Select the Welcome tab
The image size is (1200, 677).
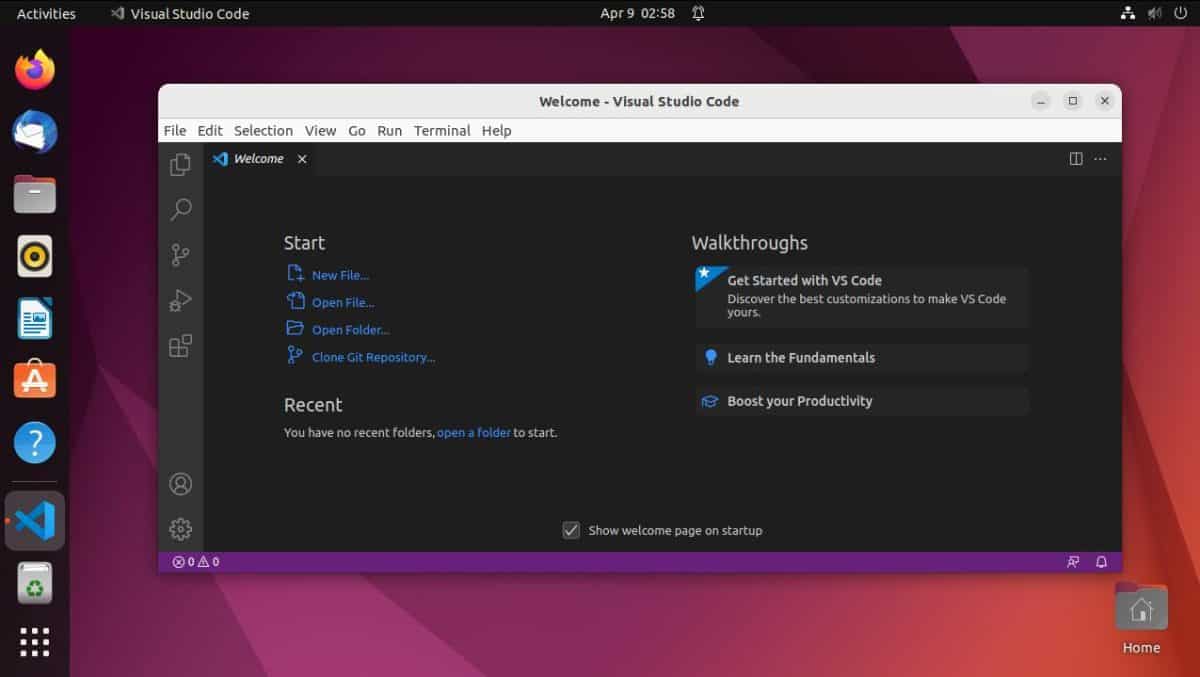click(x=256, y=158)
